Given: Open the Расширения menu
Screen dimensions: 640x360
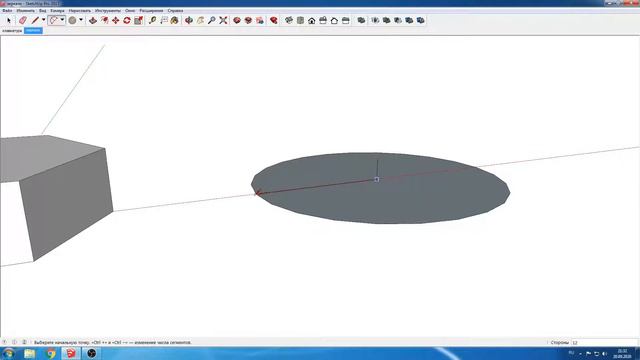Looking at the screenshot, I should [x=151, y=11].
